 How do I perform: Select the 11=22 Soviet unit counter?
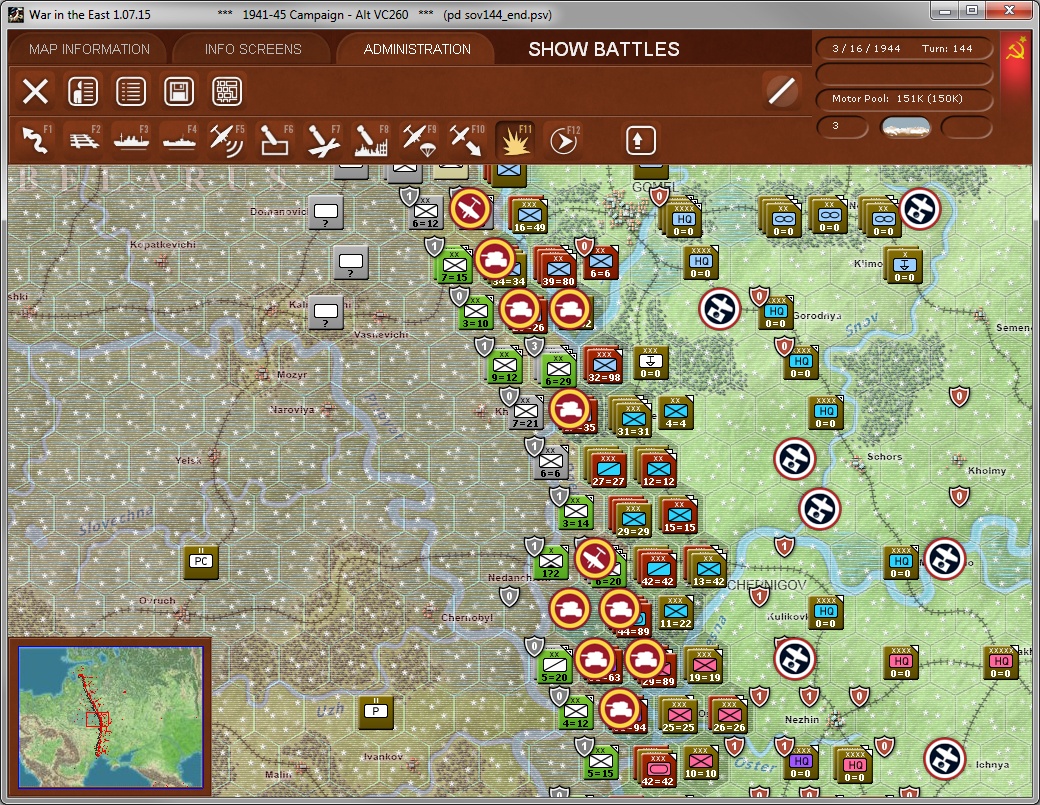[675, 611]
